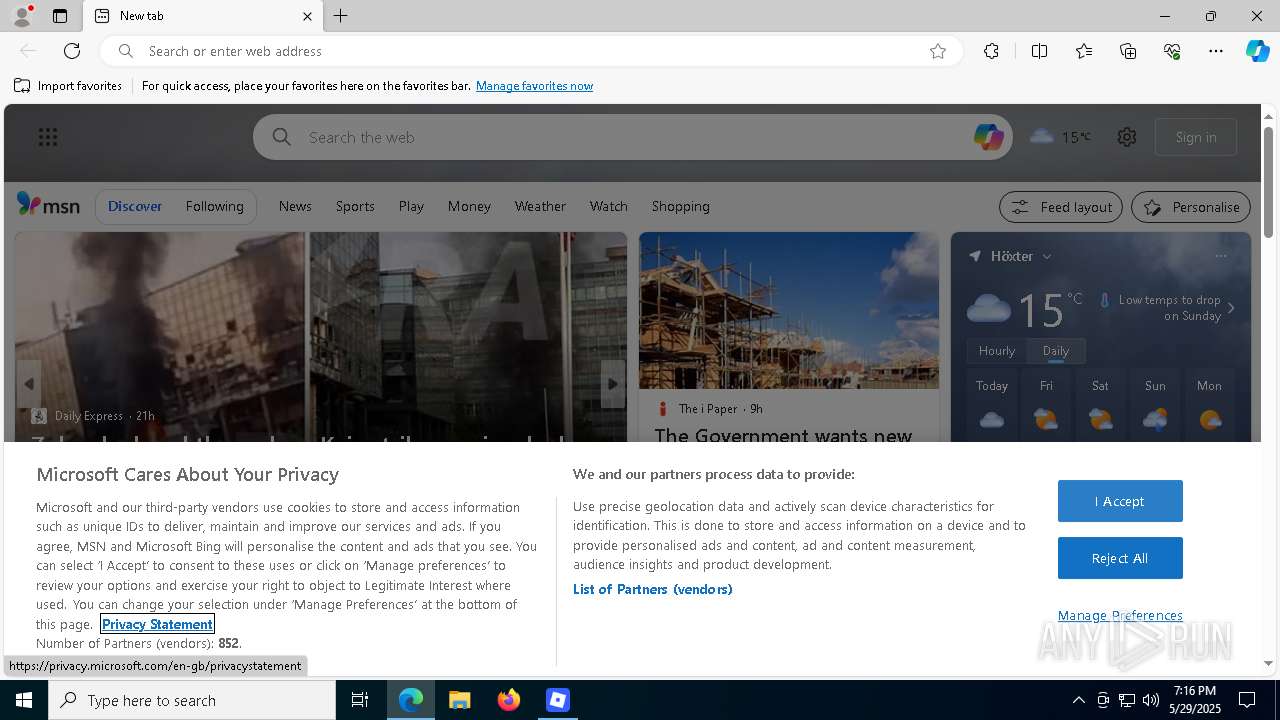Image resolution: width=1280 pixels, height=720 pixels.
Task: Show next story in the carousel
Action: click(613, 384)
